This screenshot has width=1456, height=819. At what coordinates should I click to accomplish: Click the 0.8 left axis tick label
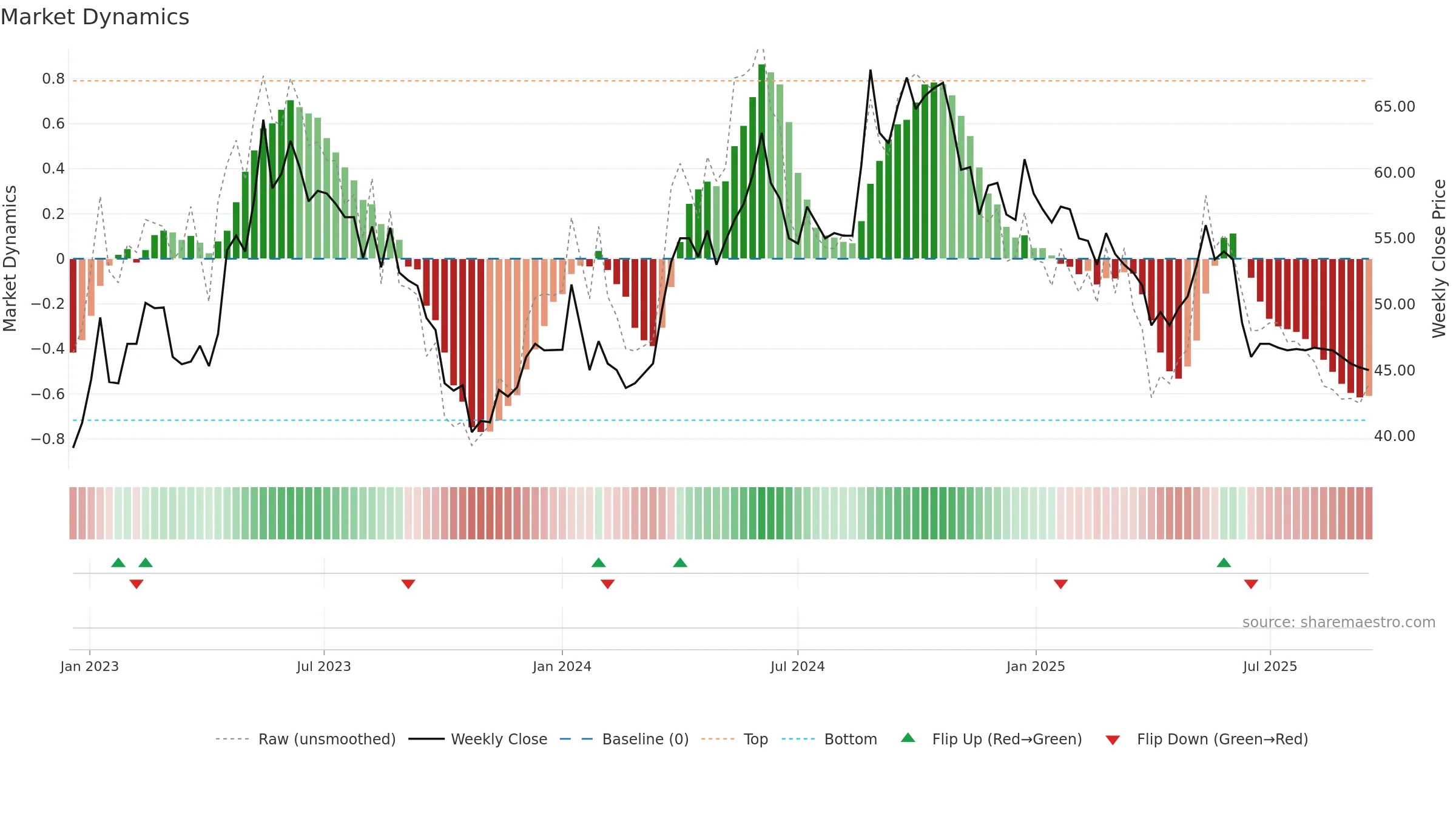(x=53, y=79)
